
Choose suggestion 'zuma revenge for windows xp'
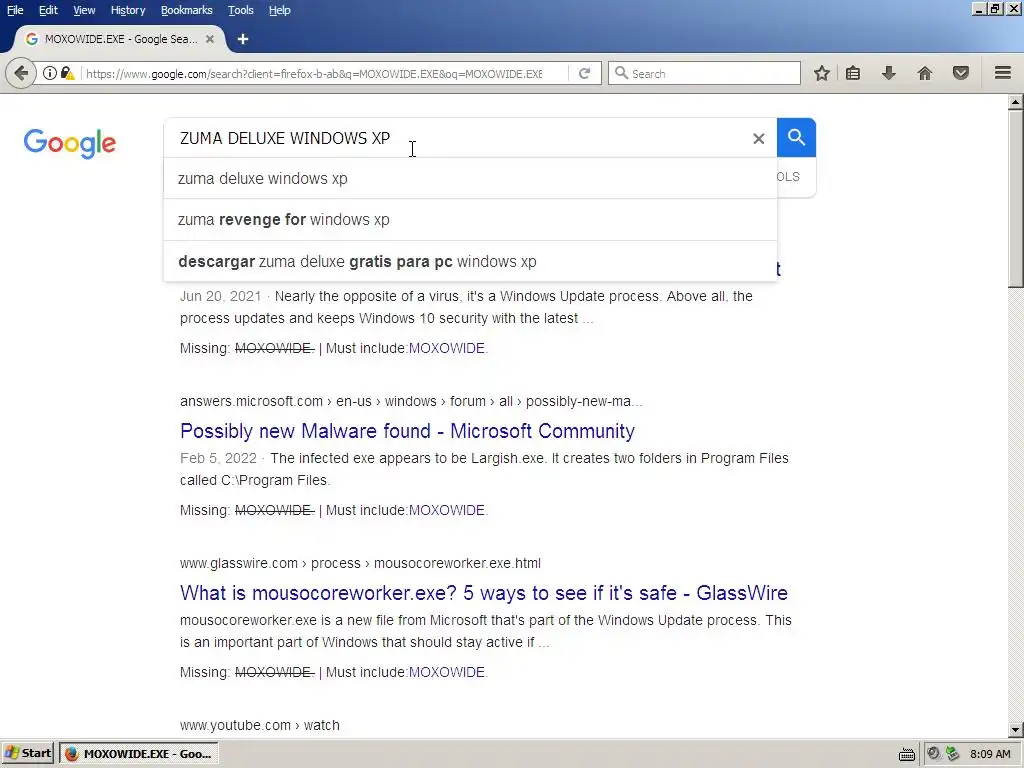[x=470, y=219]
